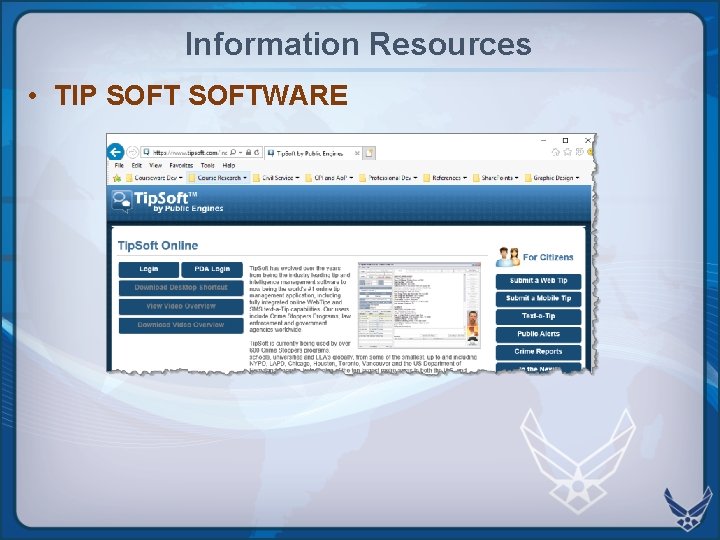Open the File menu
Screen dimensions: 720x540
point(119,165)
